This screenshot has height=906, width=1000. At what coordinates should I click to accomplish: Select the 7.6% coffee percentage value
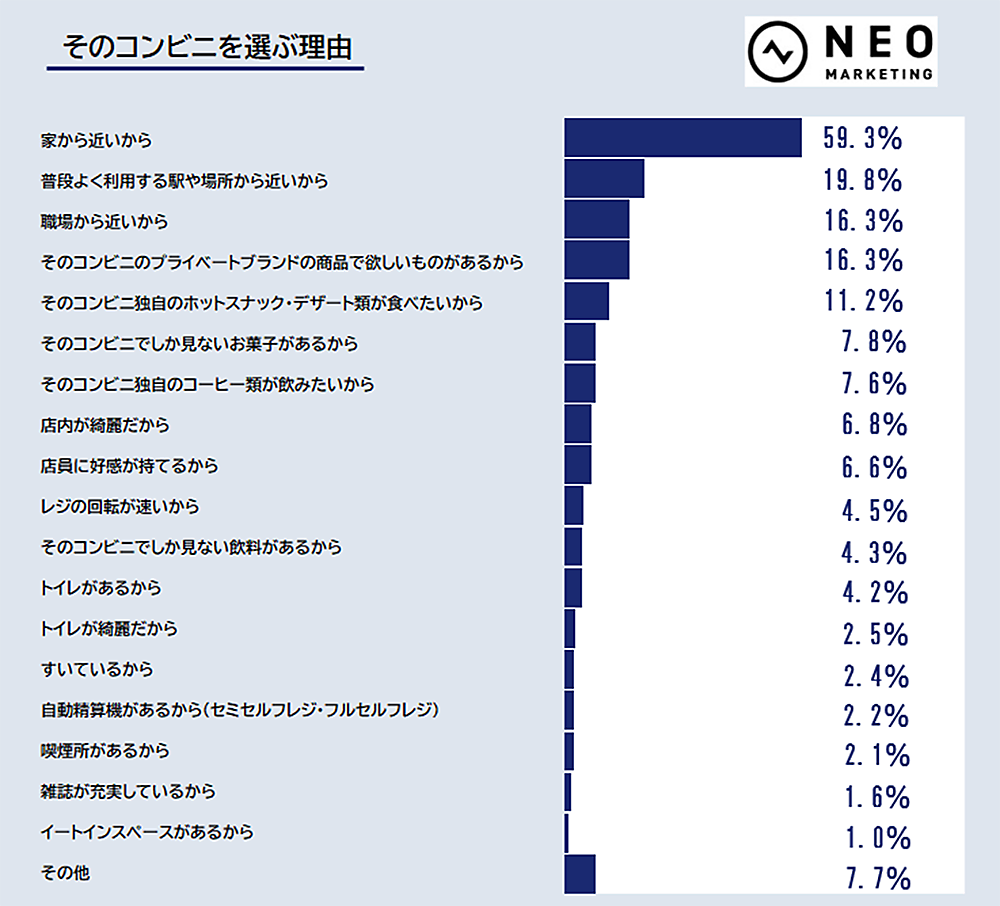(x=874, y=384)
